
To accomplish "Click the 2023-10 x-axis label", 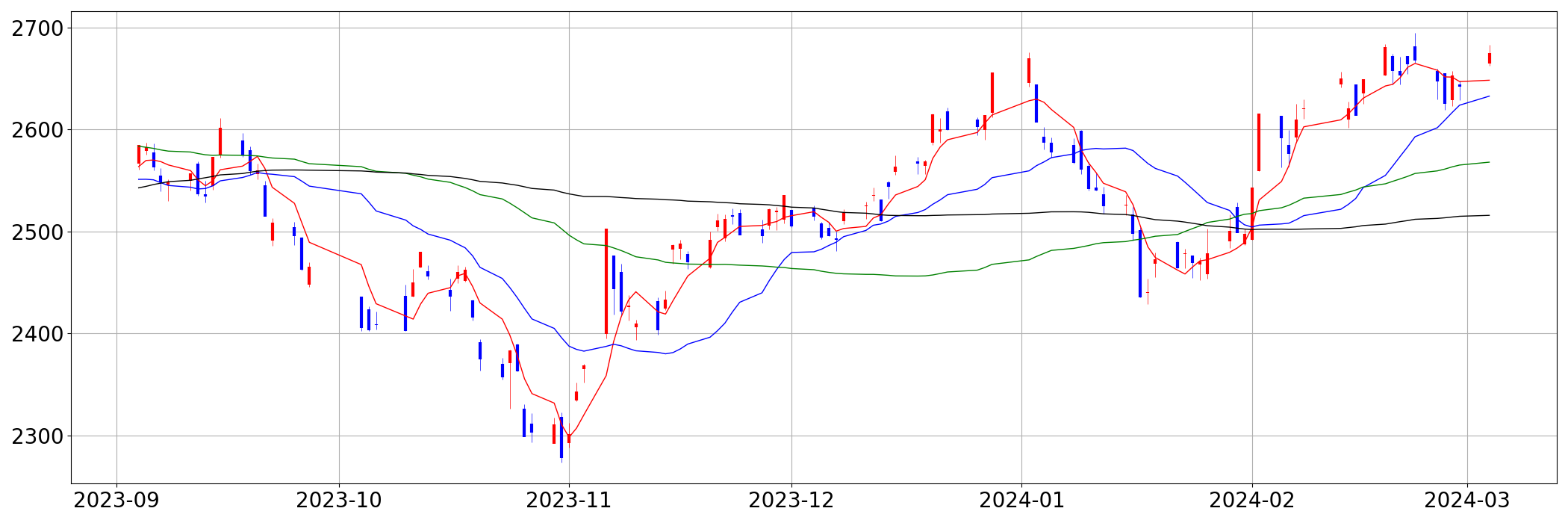I will pyautogui.click(x=339, y=501).
